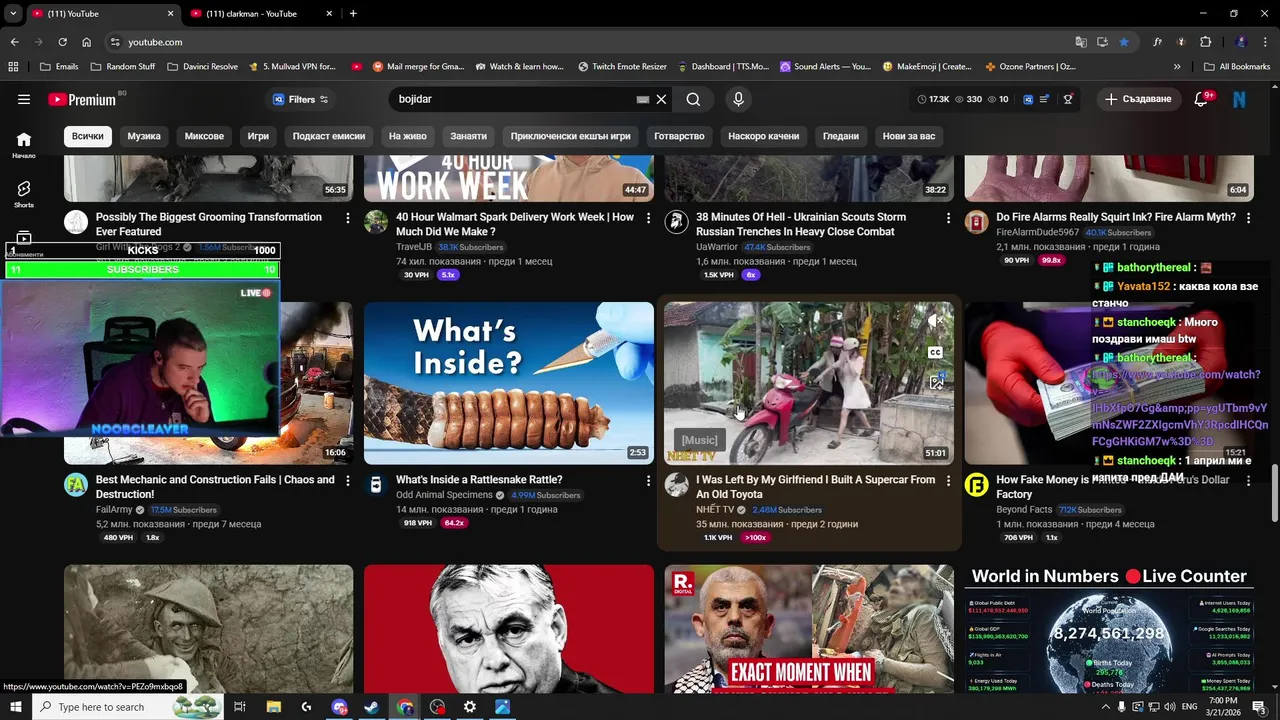This screenshot has width=1280, height=720.
Task: Clear the search box with X
Action: pyautogui.click(x=661, y=99)
